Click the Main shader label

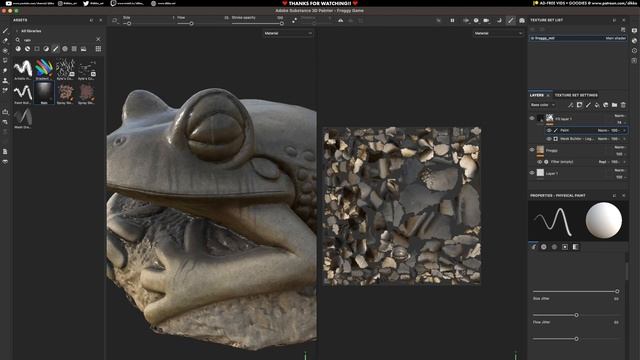coord(616,38)
